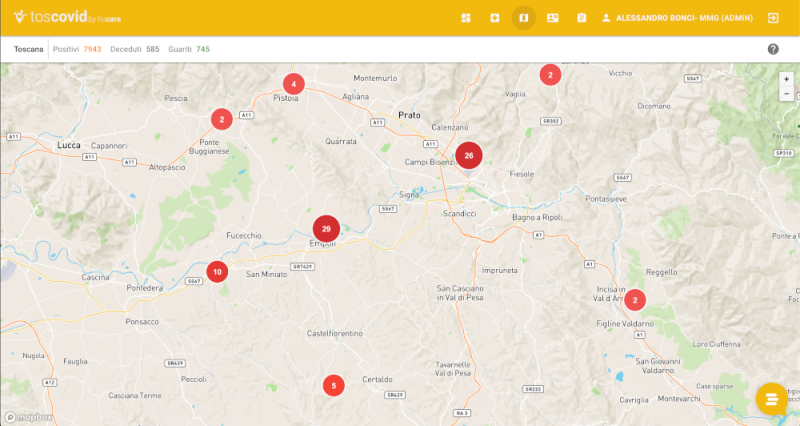Click the Guariti 745 counter

click(189, 49)
